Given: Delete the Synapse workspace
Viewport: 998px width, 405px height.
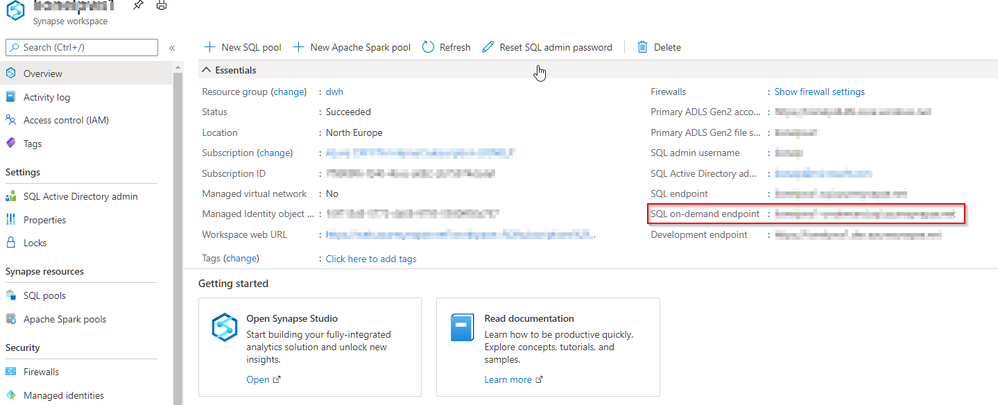Looking at the screenshot, I should 659,47.
